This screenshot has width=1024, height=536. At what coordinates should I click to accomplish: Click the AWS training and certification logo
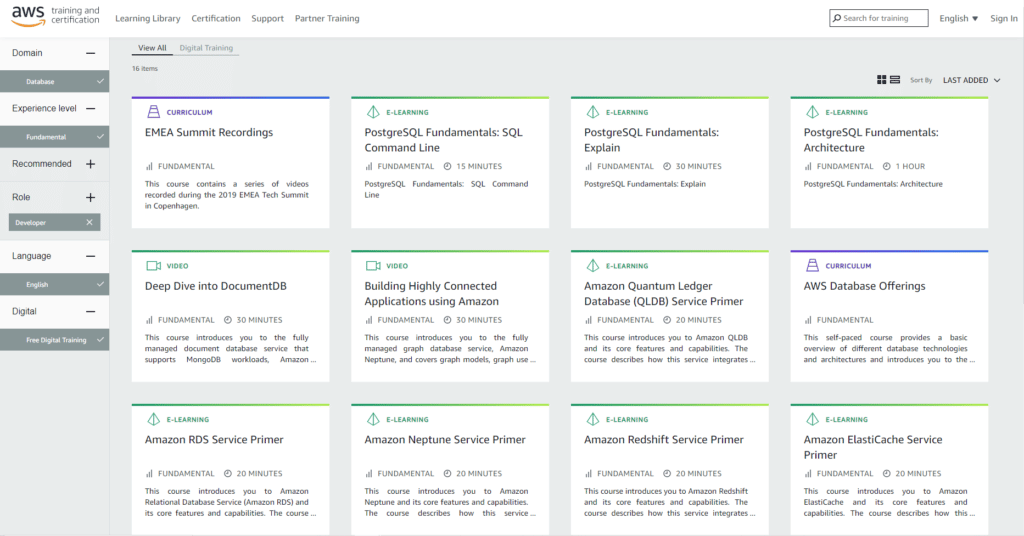point(56,17)
